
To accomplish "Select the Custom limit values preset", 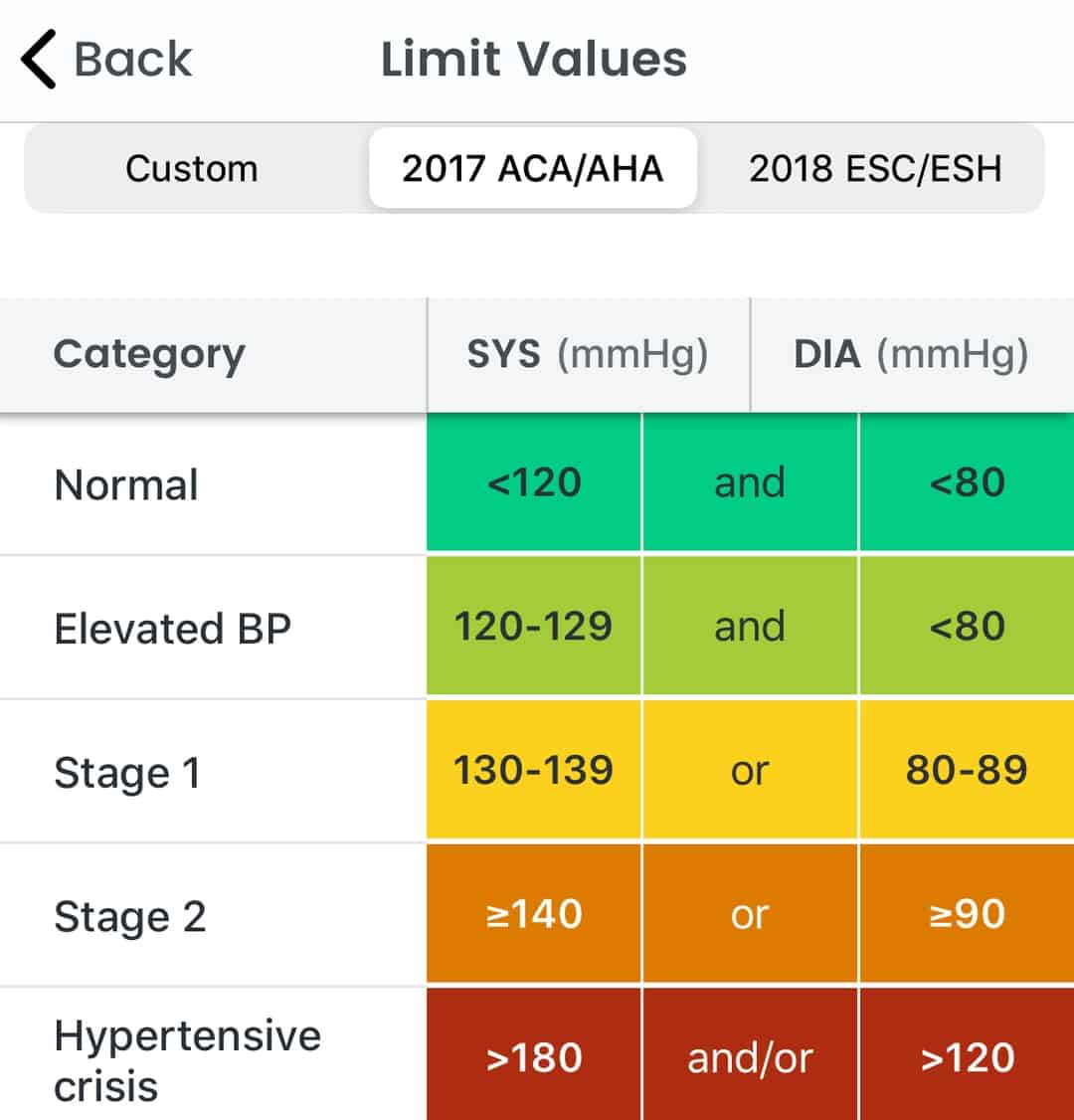I will pyautogui.click(x=191, y=168).
